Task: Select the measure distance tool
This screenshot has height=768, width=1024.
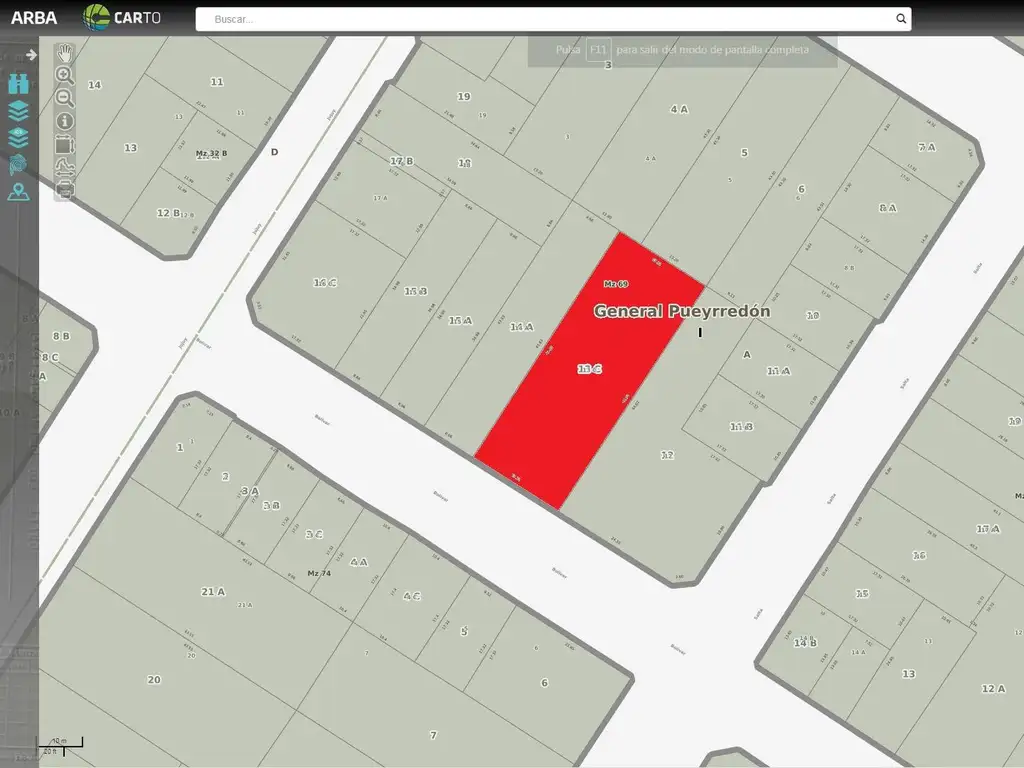Action: tap(65, 167)
